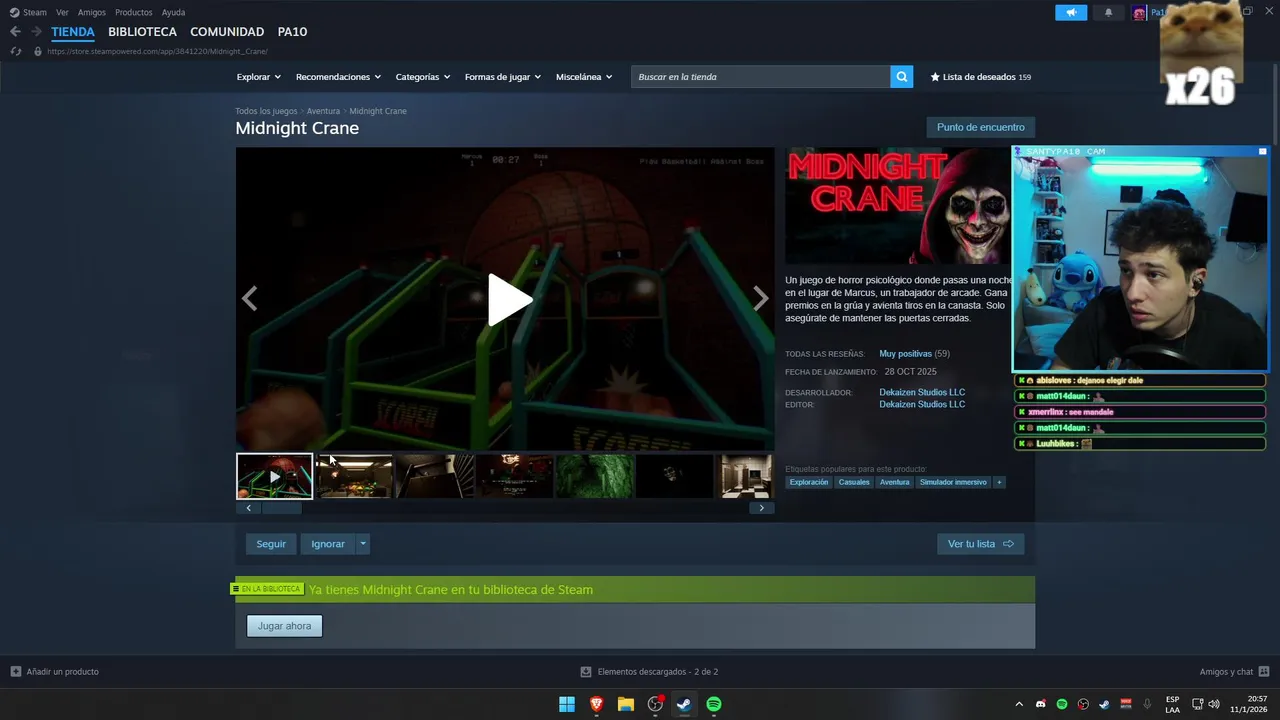
Task: Click the store URL address bar
Action: coord(157,51)
